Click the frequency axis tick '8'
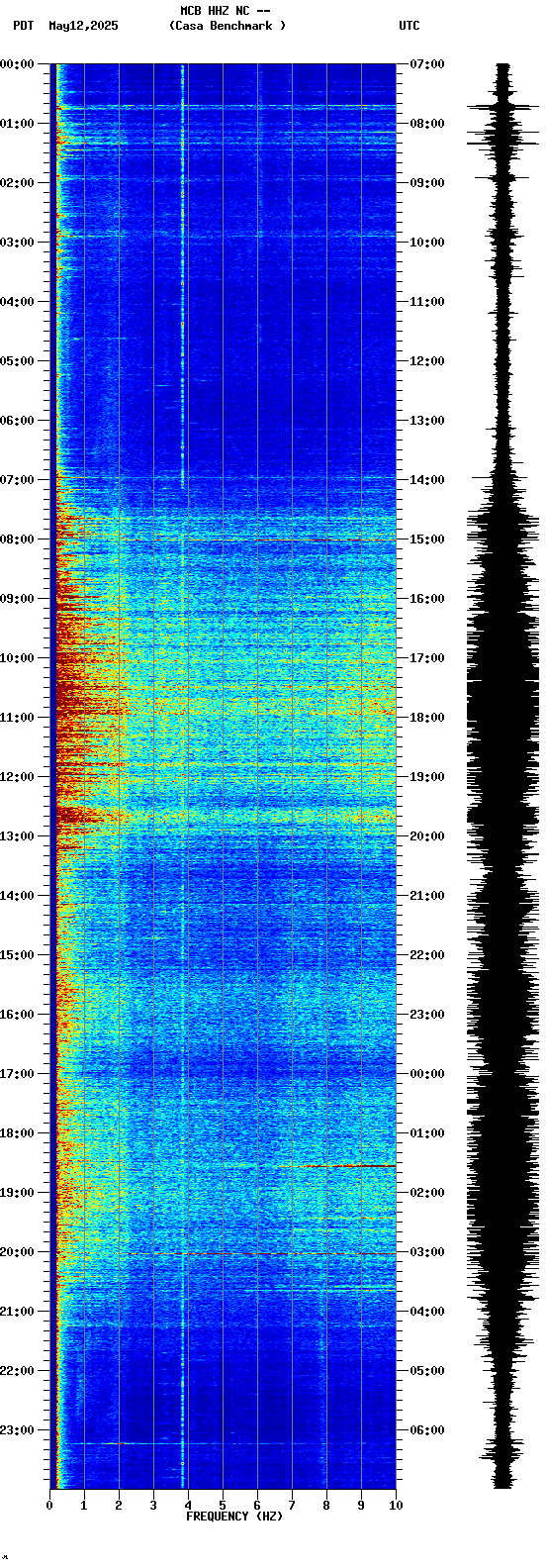546x1568 pixels. point(326,1506)
